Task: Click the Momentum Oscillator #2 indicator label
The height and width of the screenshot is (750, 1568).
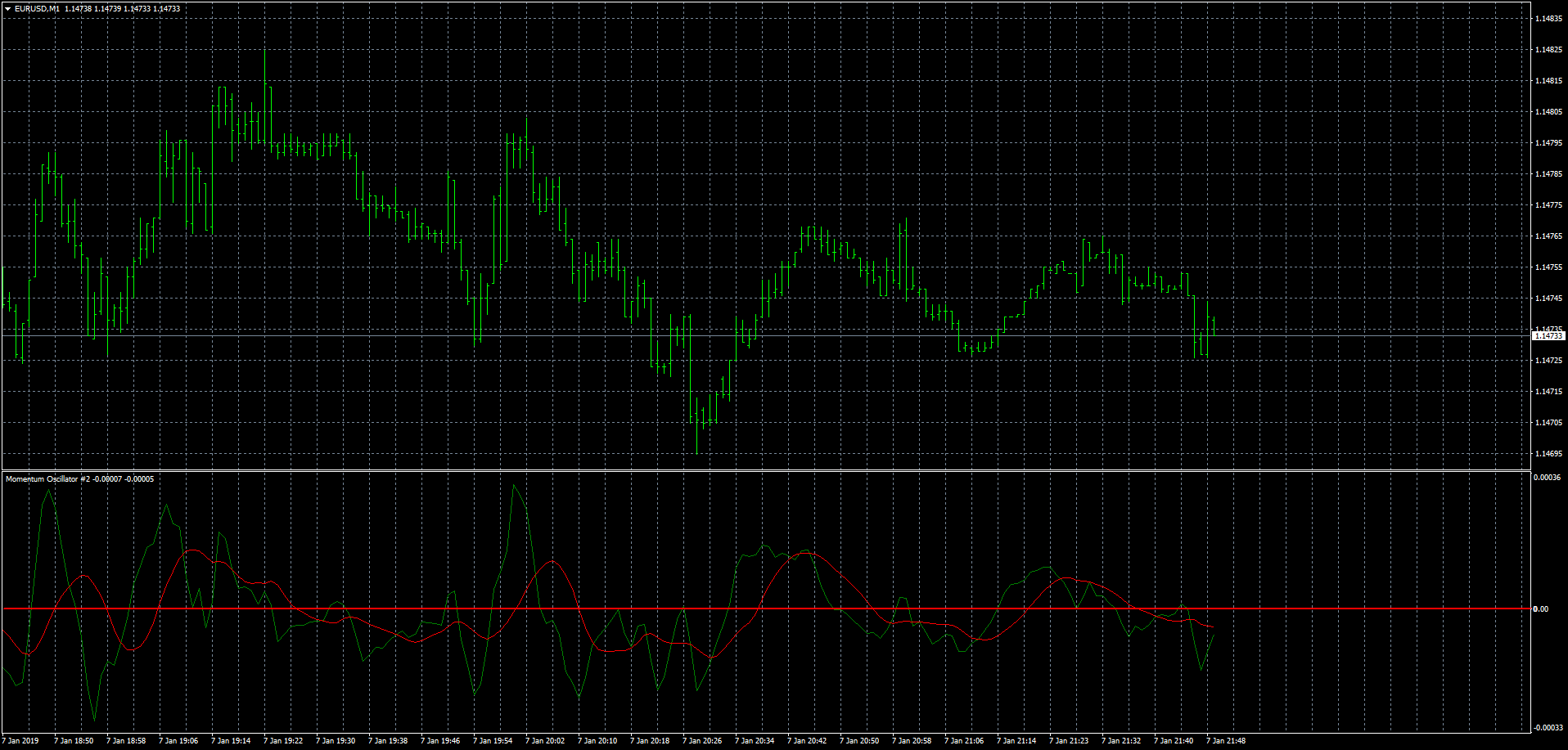Action: coord(47,479)
